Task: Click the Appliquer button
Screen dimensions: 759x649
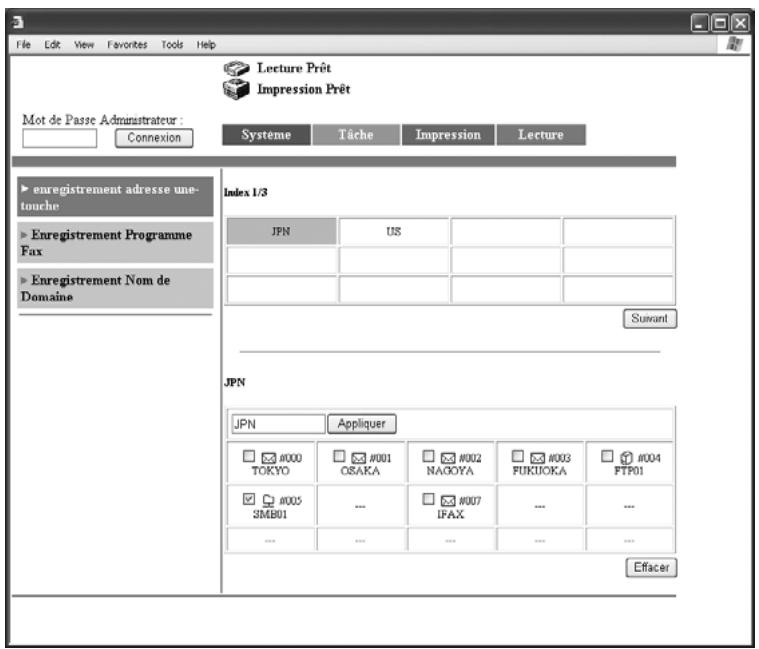Action: pyautogui.click(x=362, y=424)
